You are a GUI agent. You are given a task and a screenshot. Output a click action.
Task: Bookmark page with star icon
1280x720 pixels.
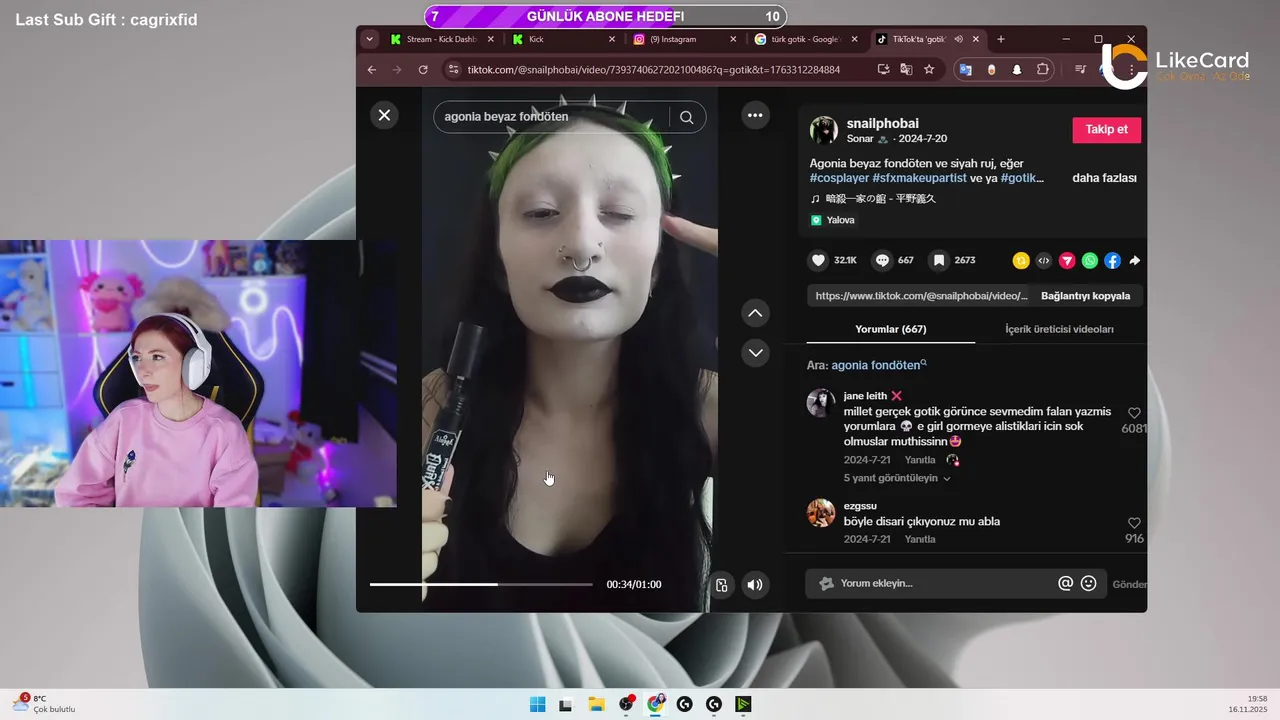[x=929, y=69]
